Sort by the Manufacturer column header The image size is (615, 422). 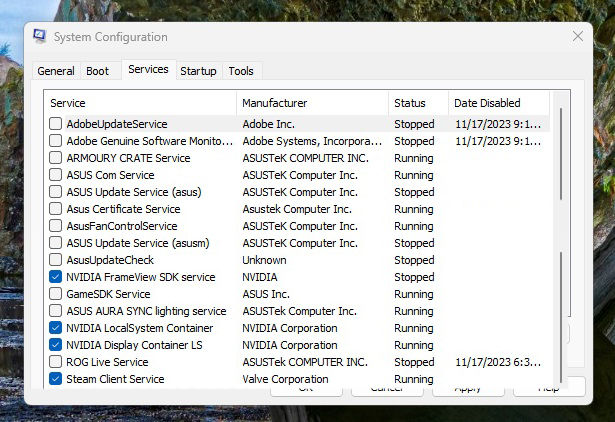pos(312,103)
